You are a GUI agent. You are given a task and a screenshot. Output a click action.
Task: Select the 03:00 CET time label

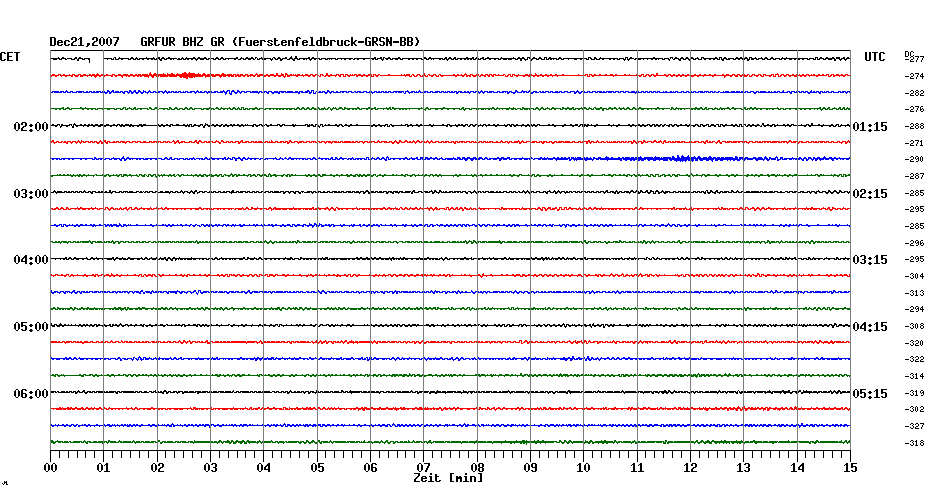31,194
